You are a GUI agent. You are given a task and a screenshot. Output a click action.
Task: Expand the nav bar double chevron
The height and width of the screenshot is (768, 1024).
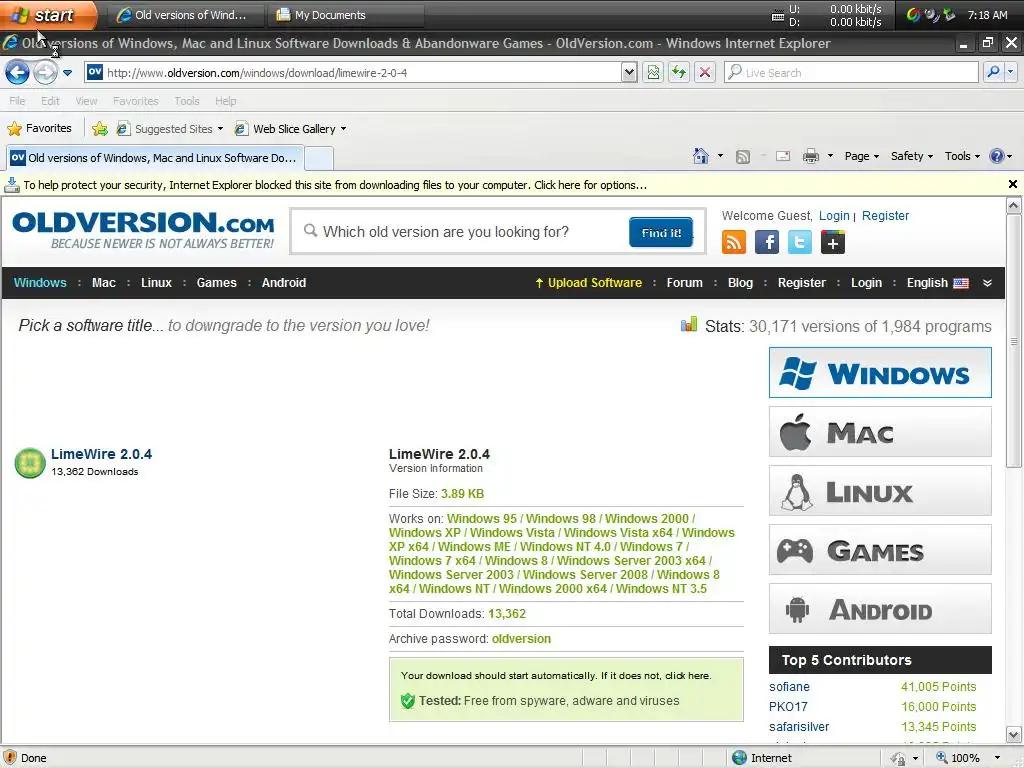987,283
